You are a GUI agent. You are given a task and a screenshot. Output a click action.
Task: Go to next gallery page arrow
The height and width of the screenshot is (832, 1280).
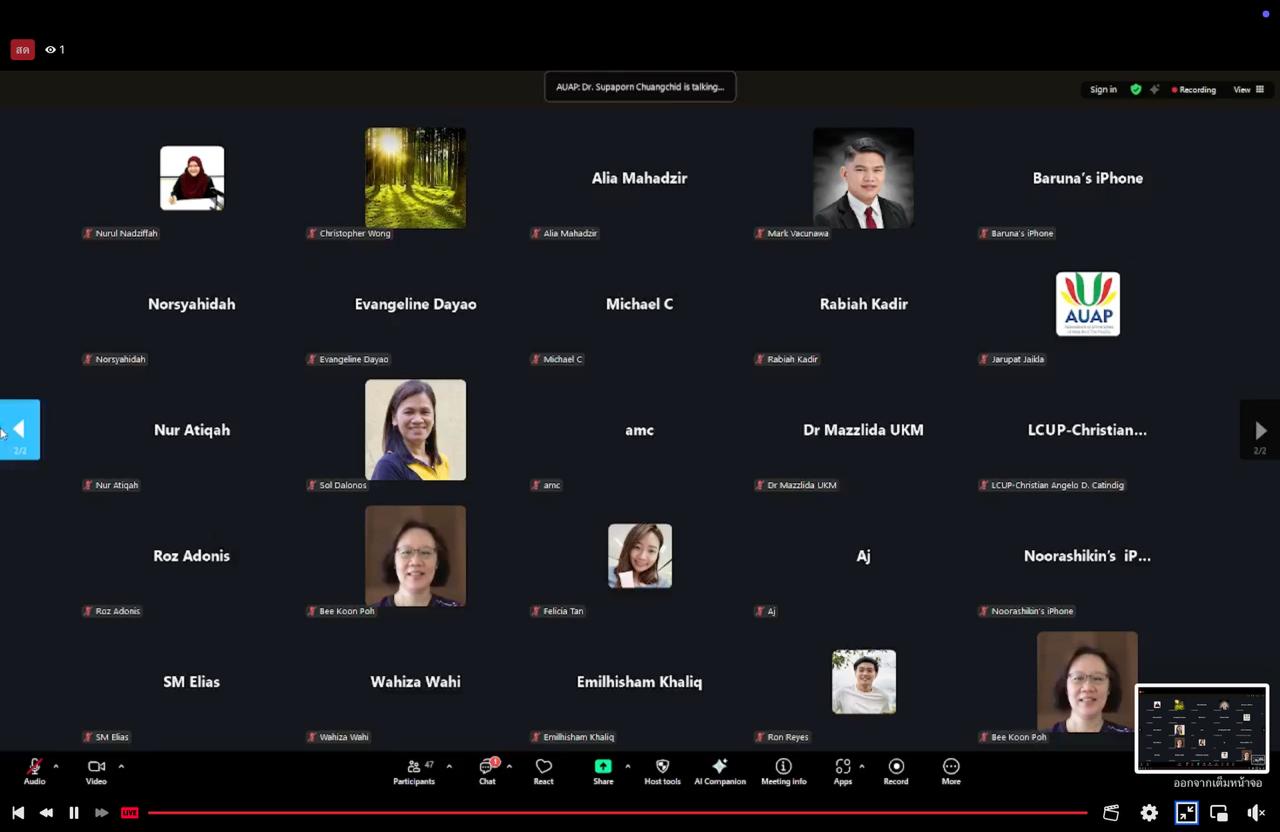[x=1260, y=430]
